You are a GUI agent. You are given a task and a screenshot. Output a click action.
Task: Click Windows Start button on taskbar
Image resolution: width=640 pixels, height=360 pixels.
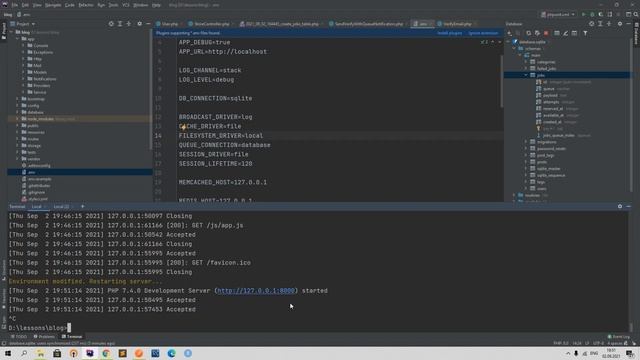click(8, 353)
